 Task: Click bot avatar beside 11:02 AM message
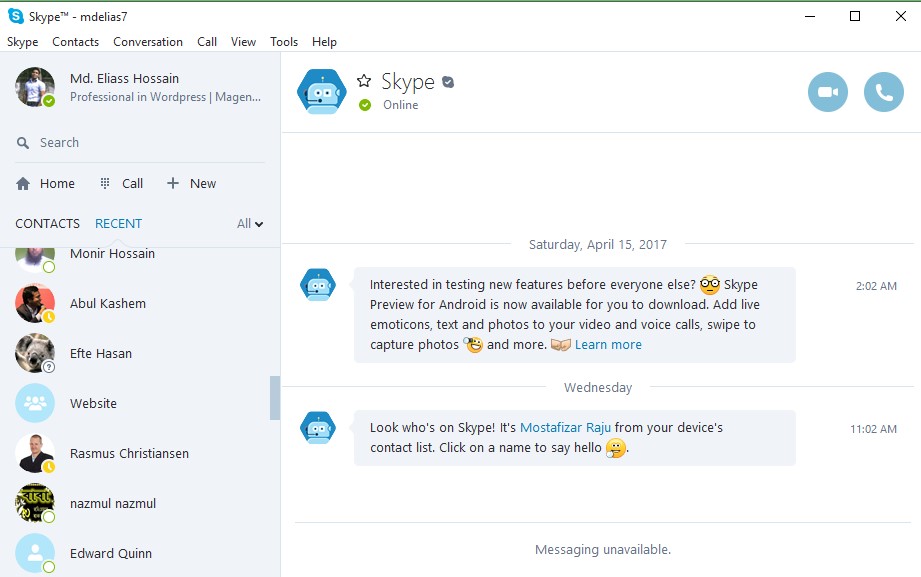(318, 428)
